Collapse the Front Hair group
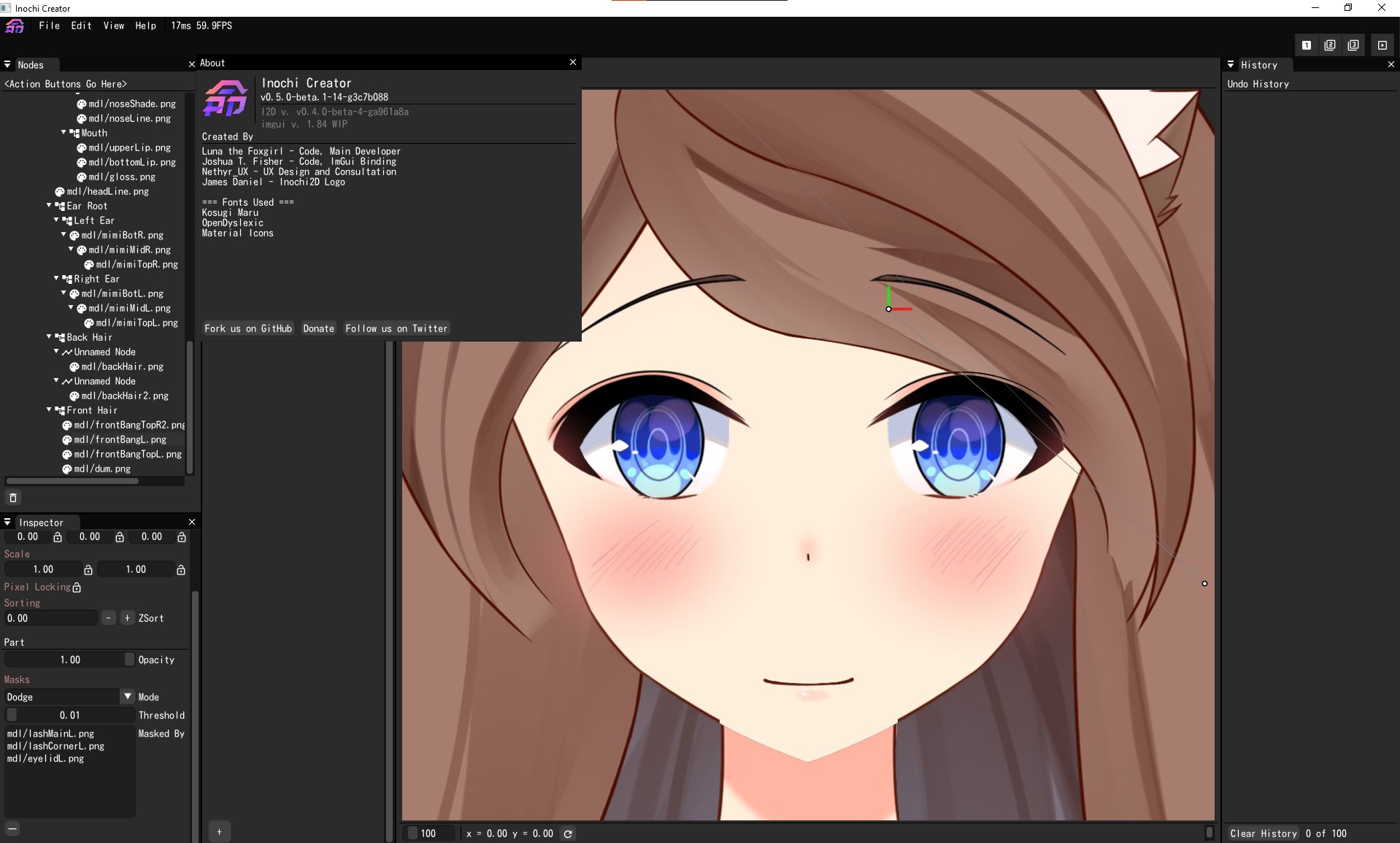Image resolution: width=1400 pixels, height=843 pixels. point(48,410)
